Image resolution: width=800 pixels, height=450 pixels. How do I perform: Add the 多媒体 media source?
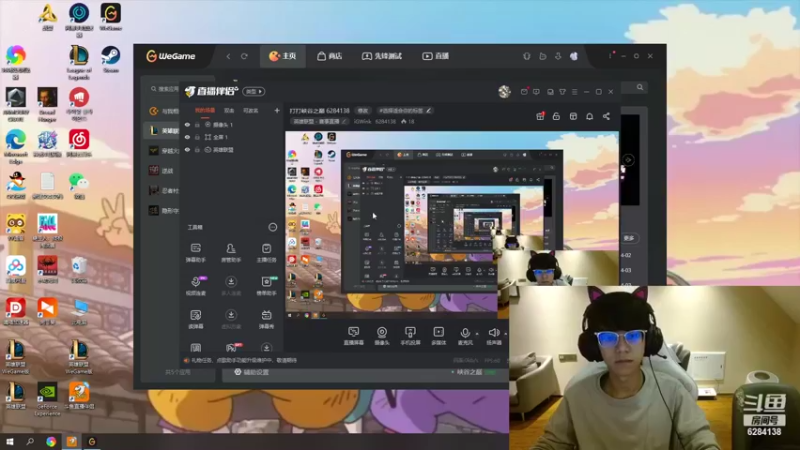439,336
